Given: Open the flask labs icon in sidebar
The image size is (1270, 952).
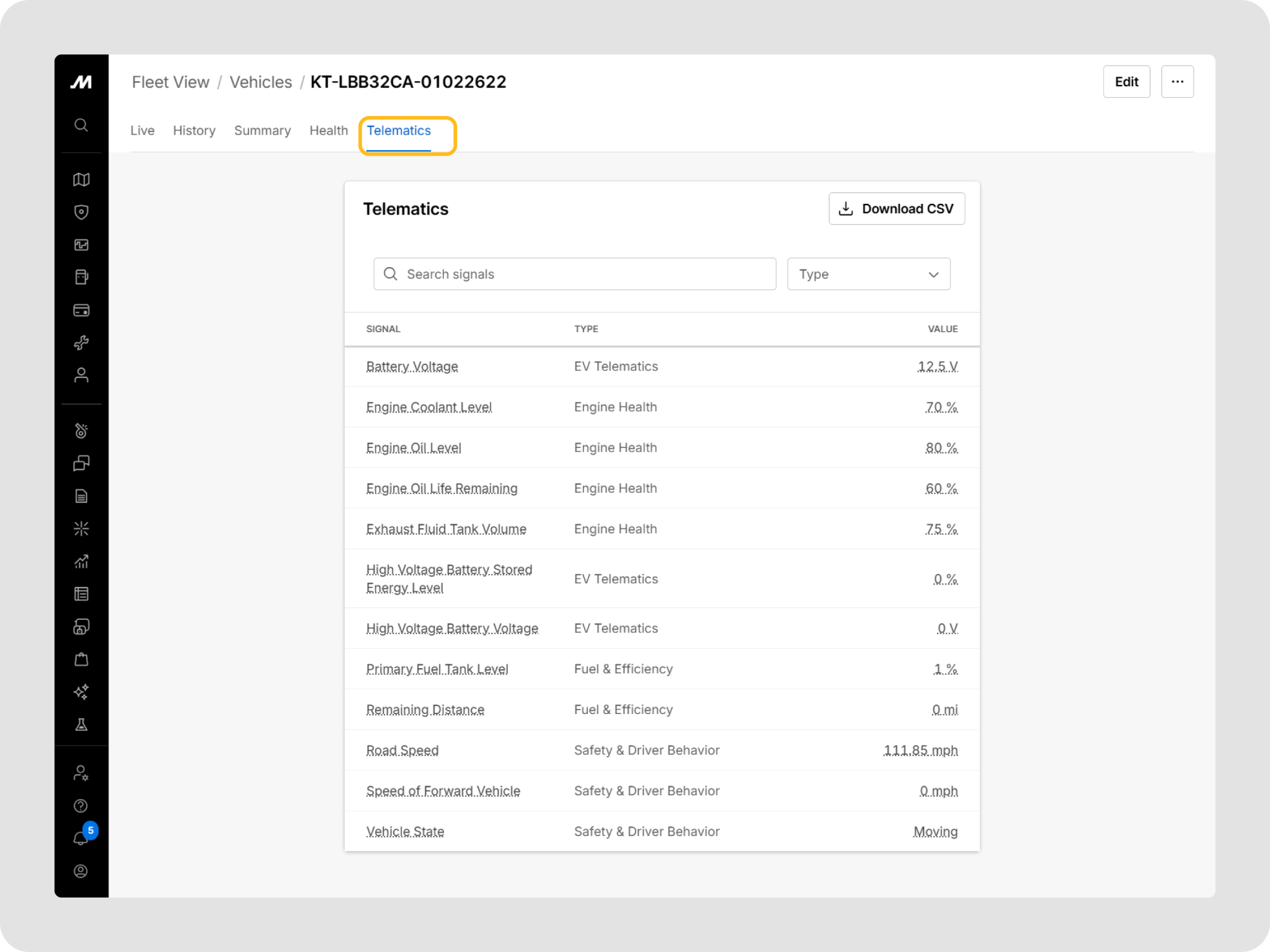Looking at the screenshot, I should click(81, 725).
